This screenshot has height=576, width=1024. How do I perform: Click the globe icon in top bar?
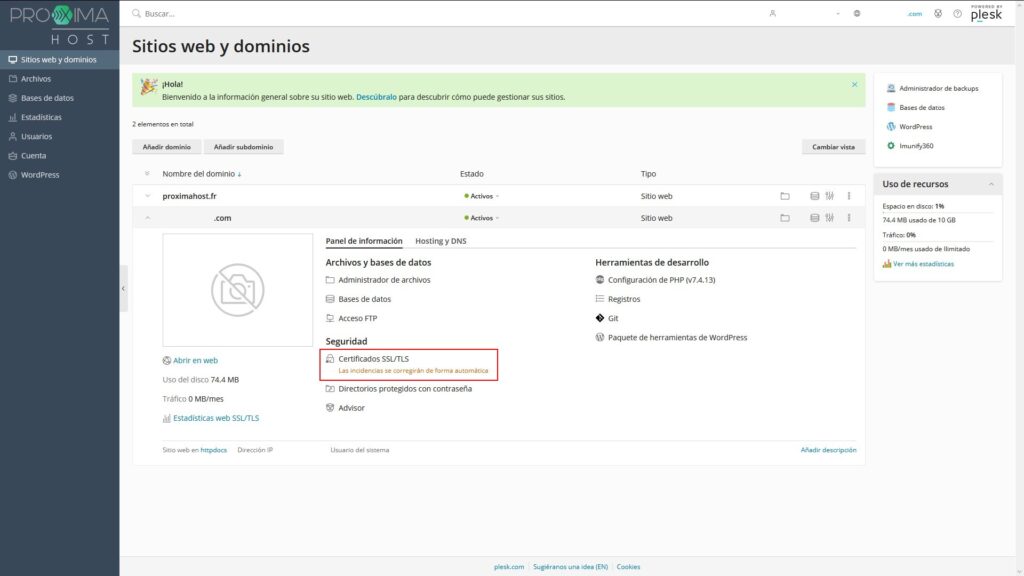(x=857, y=13)
